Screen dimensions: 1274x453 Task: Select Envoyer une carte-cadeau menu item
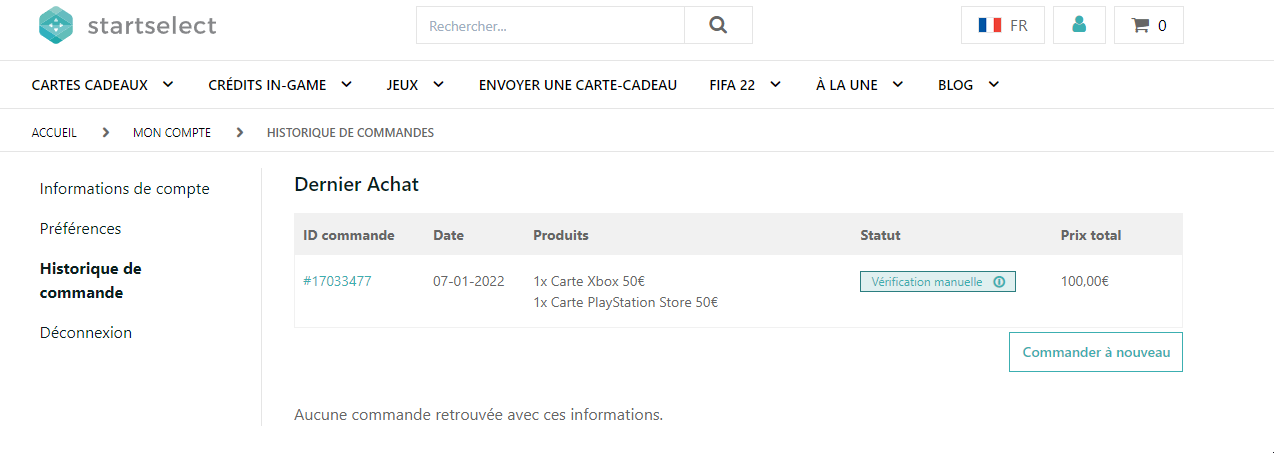point(578,85)
